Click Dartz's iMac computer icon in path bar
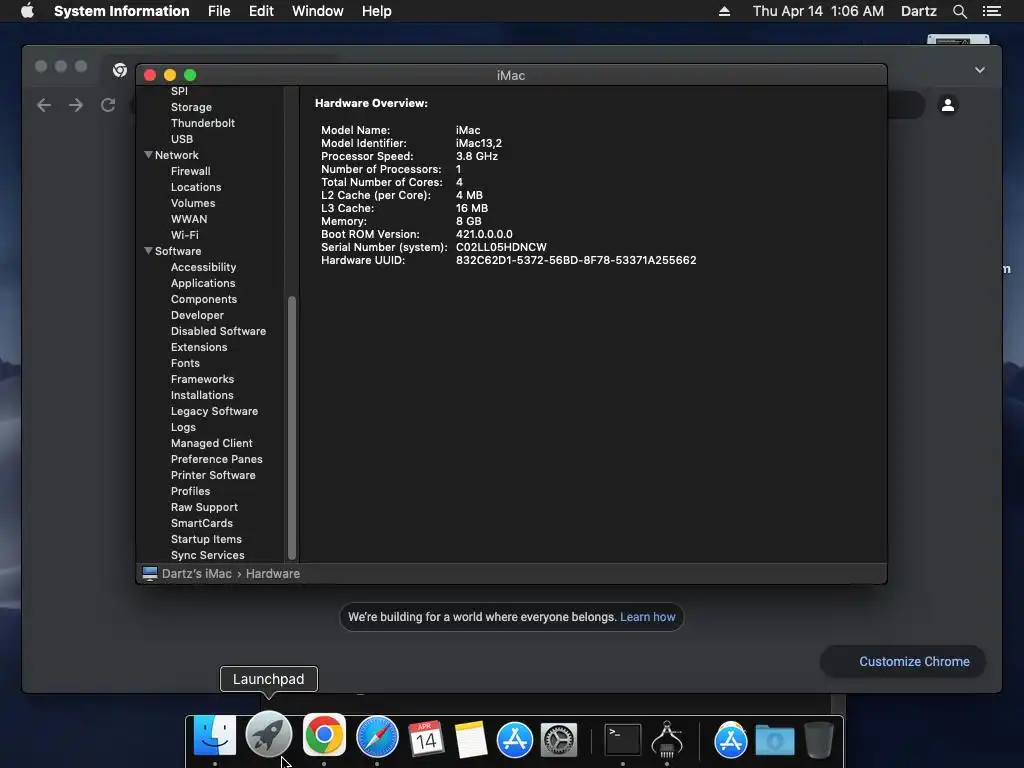Image resolution: width=1024 pixels, height=768 pixels. pyautogui.click(x=150, y=573)
